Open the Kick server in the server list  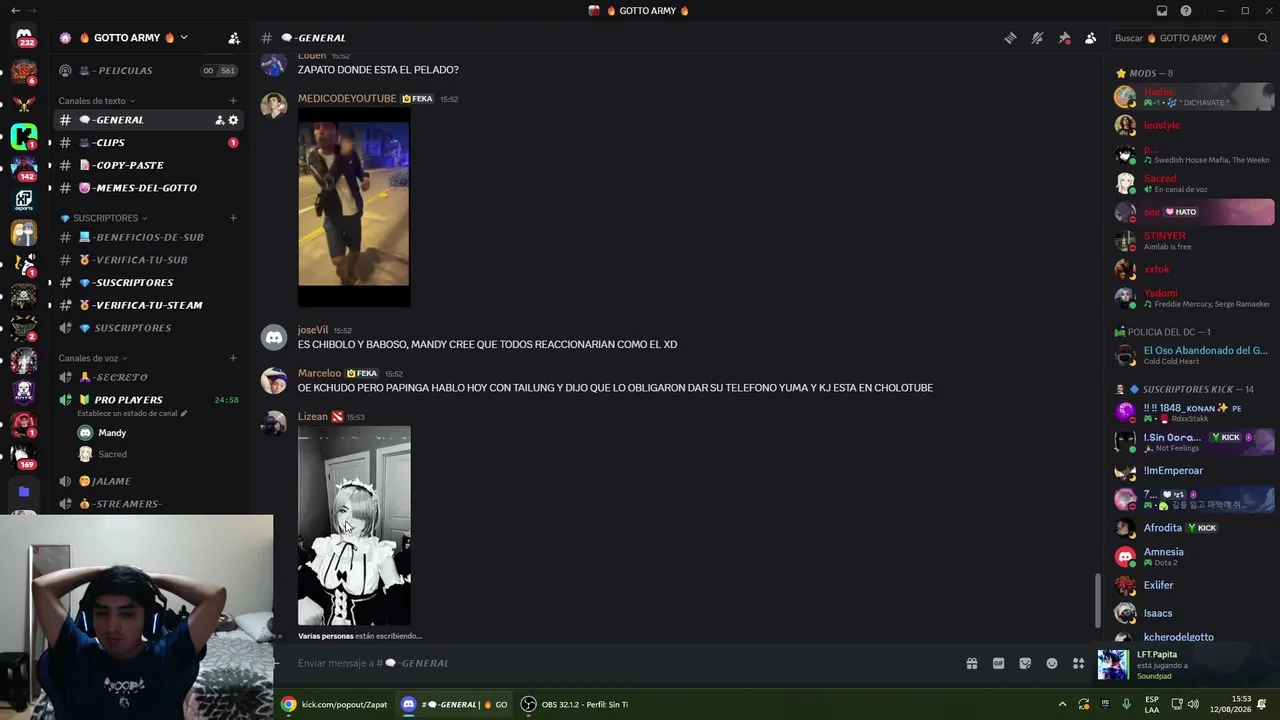click(x=24, y=136)
